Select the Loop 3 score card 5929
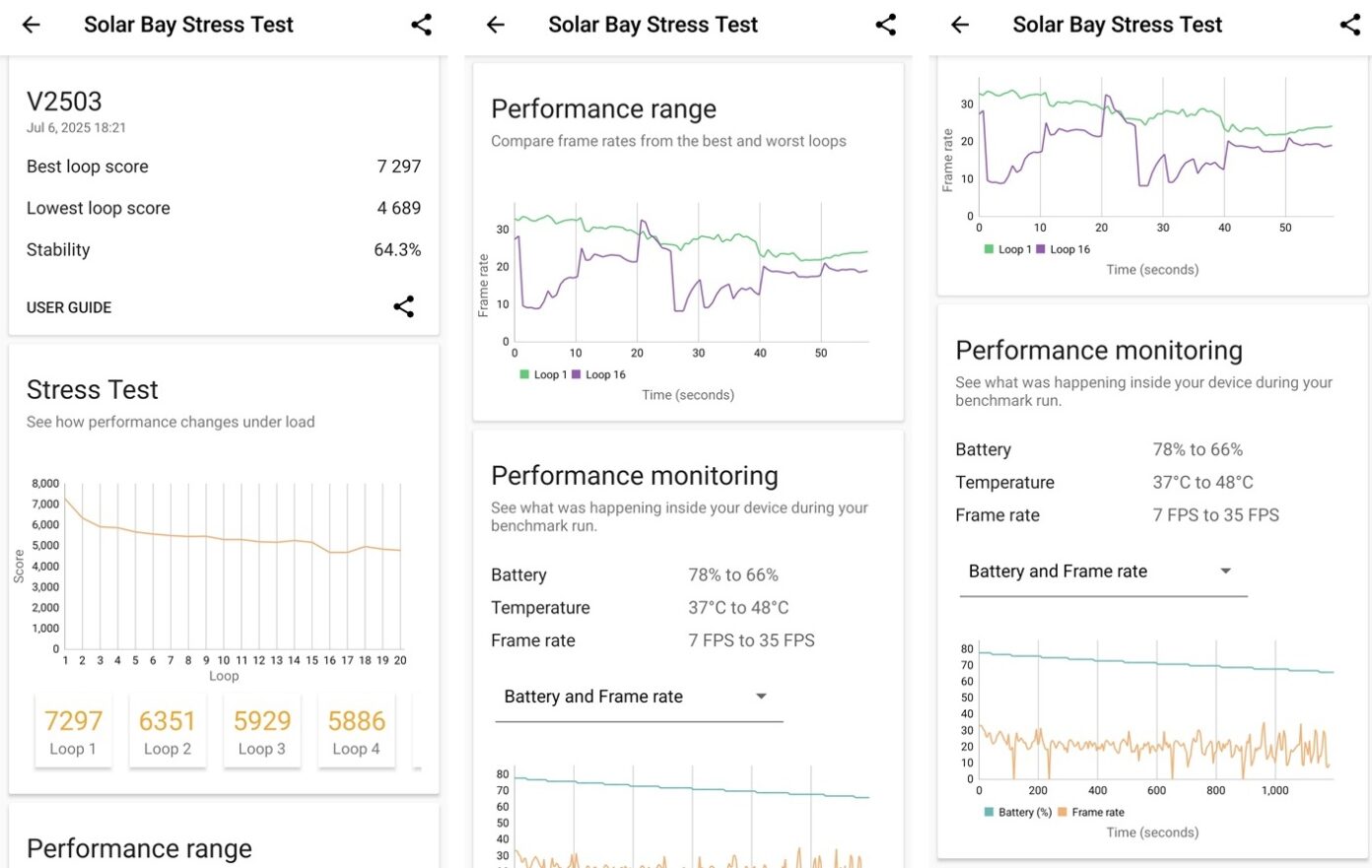This screenshot has width=1372, height=868. [262, 731]
